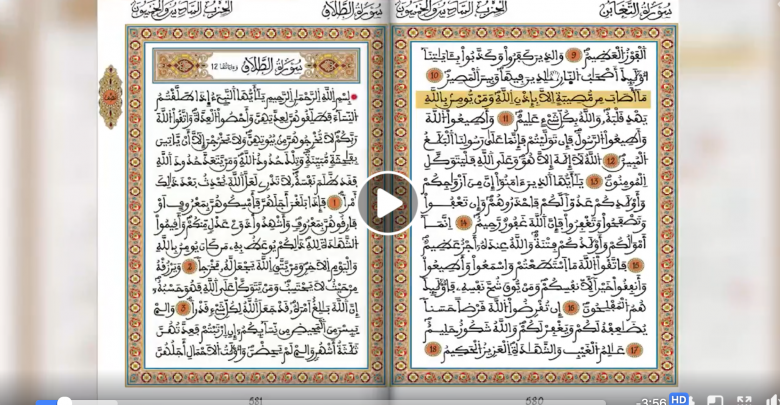Click the volume speaker icon

[773, 401]
